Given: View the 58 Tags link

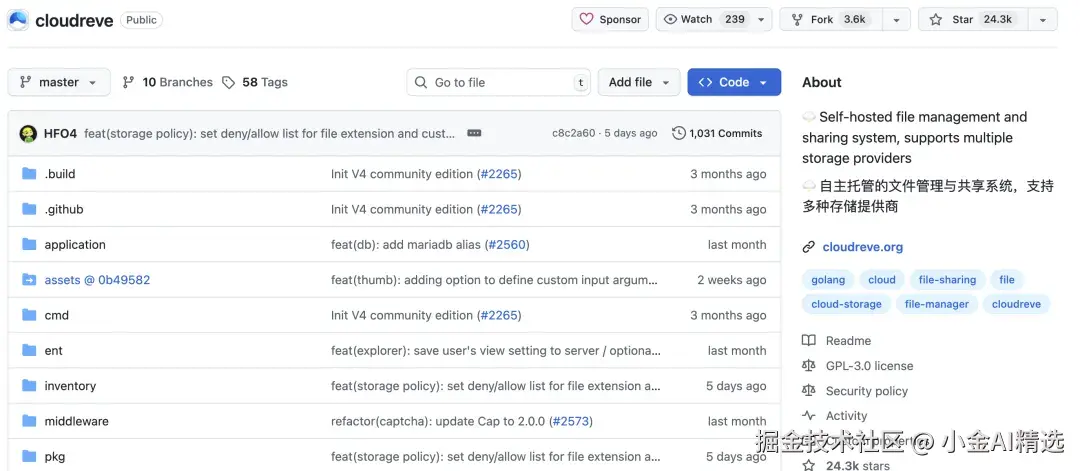Looking at the screenshot, I should [x=255, y=82].
